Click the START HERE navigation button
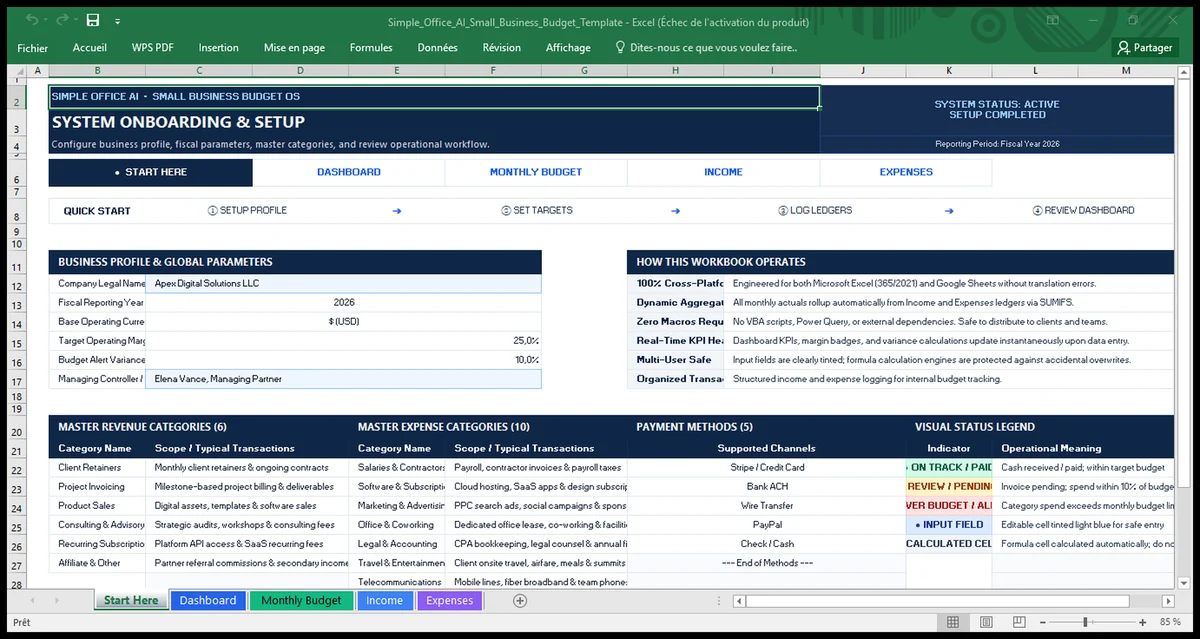Image resolution: width=1200 pixels, height=639 pixels. 150,172
